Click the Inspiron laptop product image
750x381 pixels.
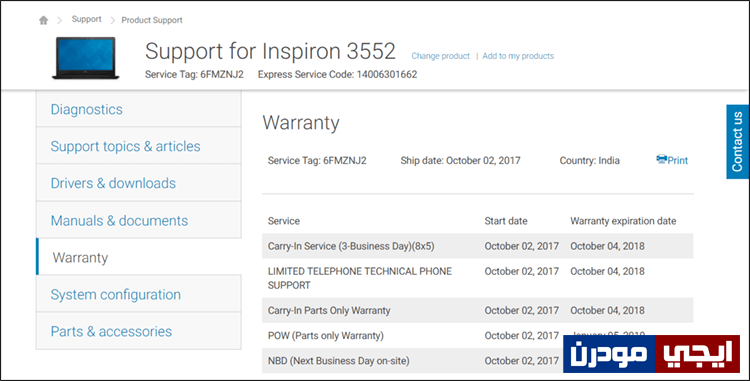point(86,58)
